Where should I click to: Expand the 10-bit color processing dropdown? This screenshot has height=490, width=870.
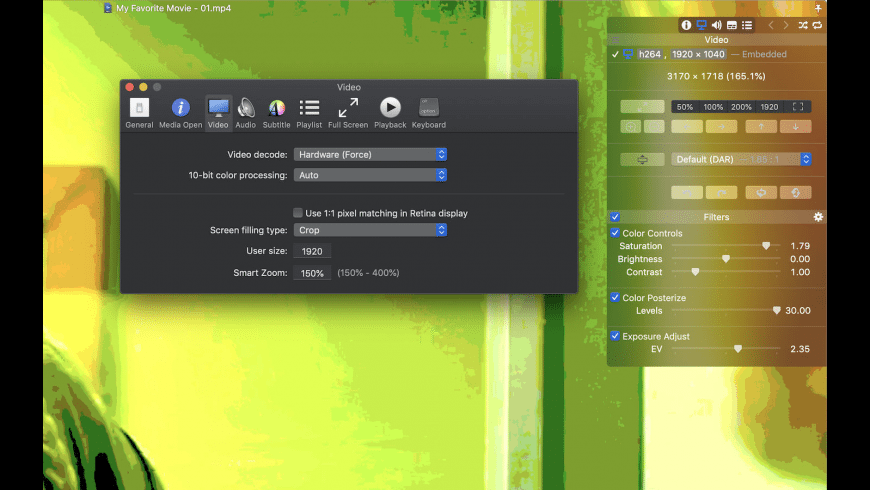pos(370,175)
